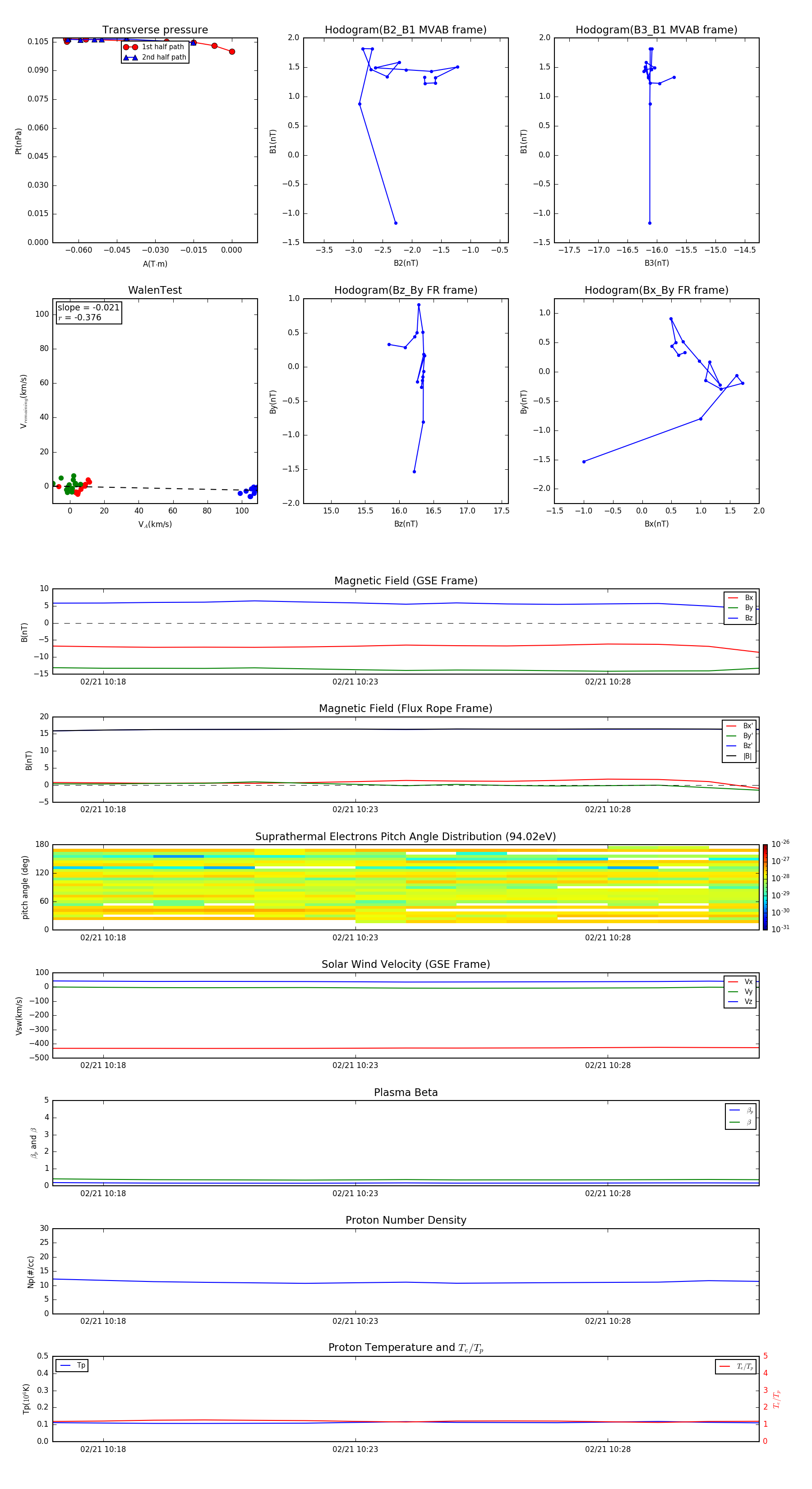The width and height of the screenshot is (812, 1489).
Task: Click the 'B2(nT)' x-axis label
Action: (x=406, y=263)
